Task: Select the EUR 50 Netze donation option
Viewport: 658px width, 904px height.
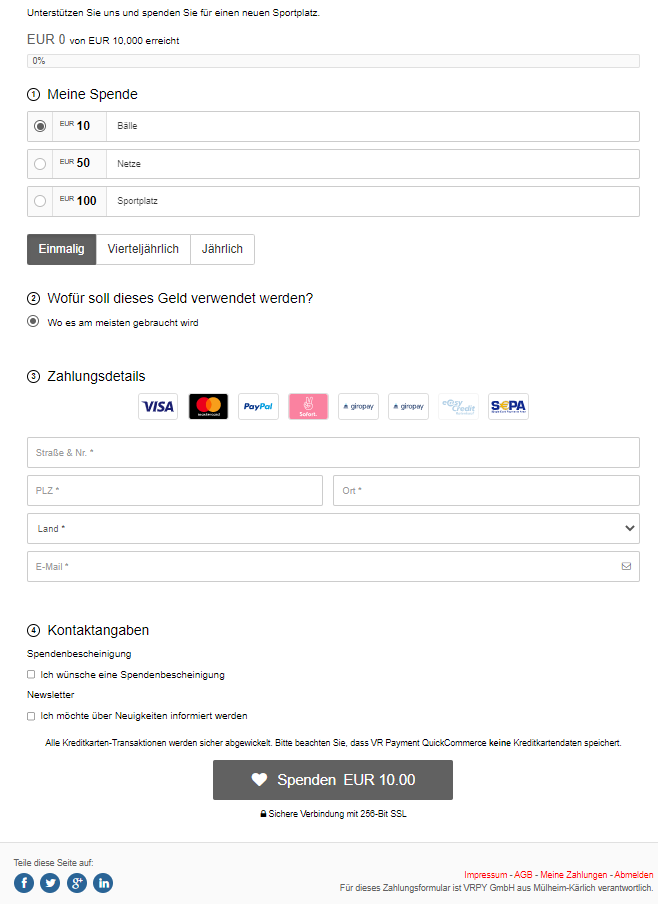Action: [40, 164]
